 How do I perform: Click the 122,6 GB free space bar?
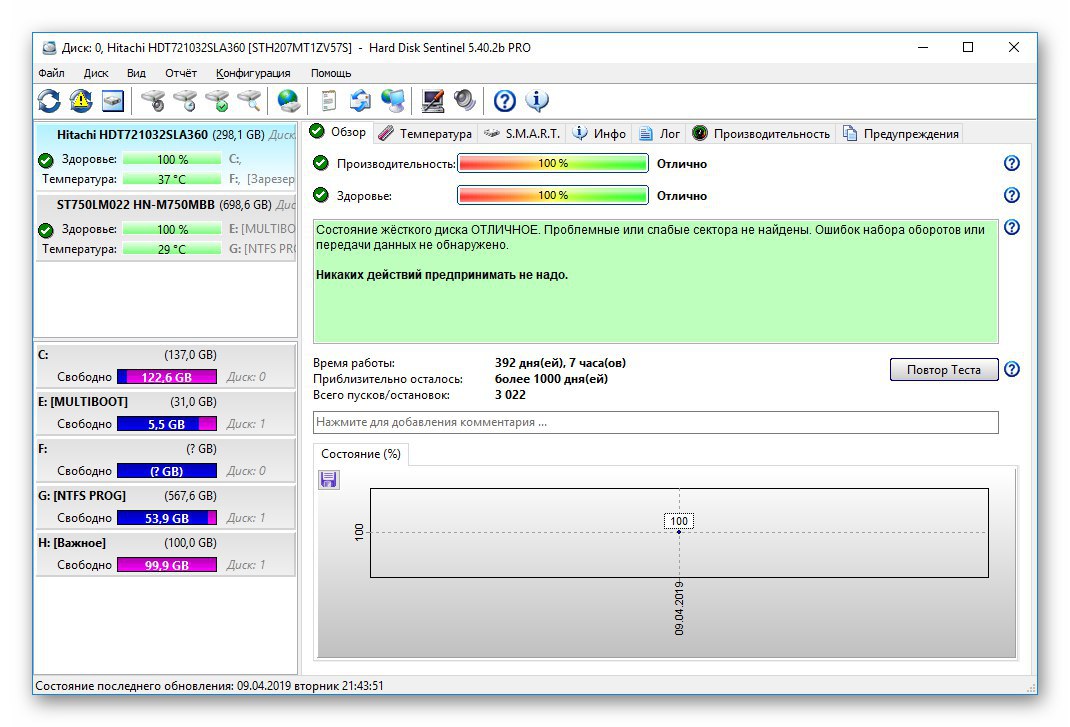167,377
